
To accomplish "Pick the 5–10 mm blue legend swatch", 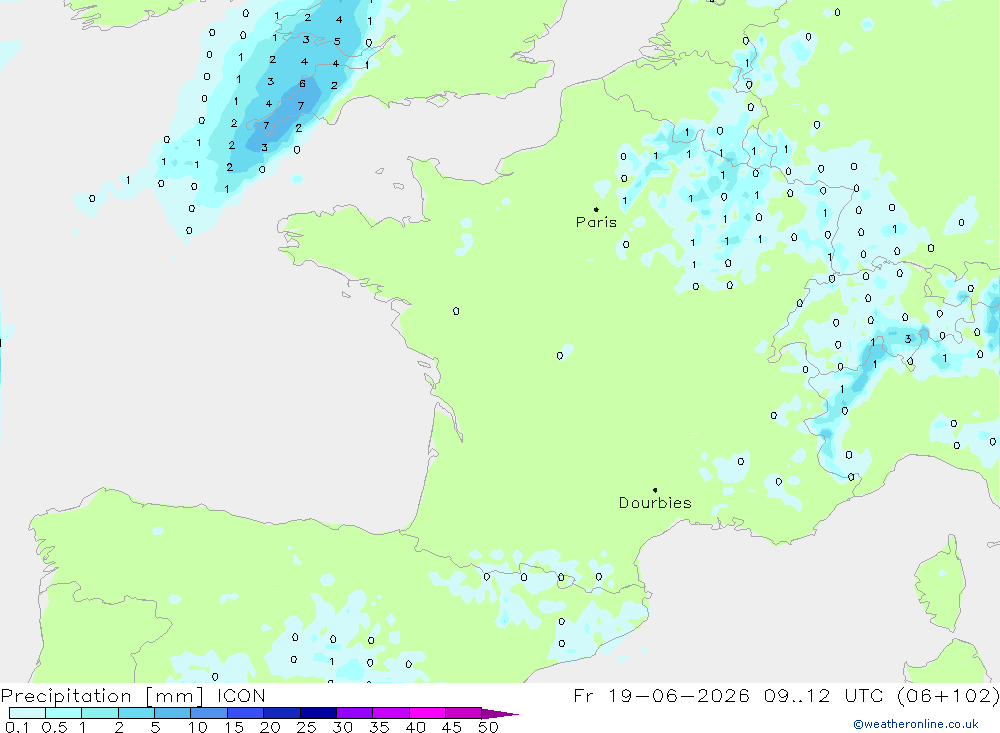I will tap(173, 713).
